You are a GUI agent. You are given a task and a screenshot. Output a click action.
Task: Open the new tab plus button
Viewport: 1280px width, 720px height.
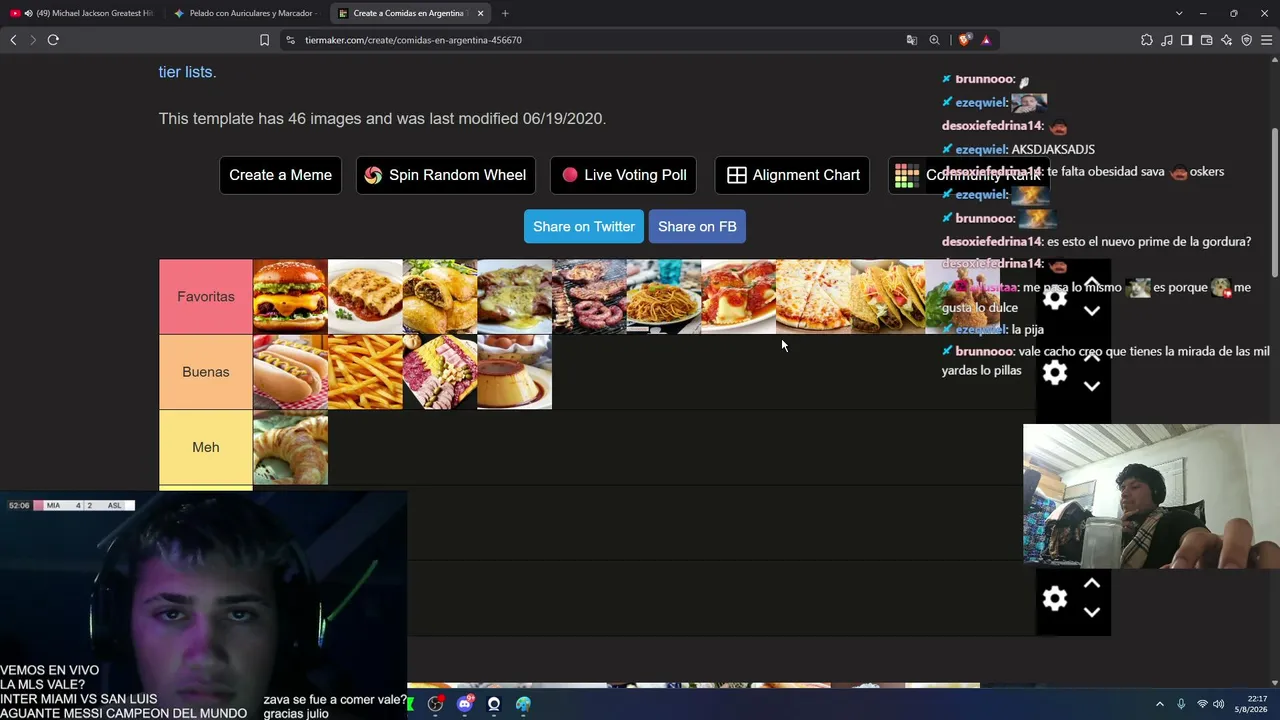click(x=505, y=13)
